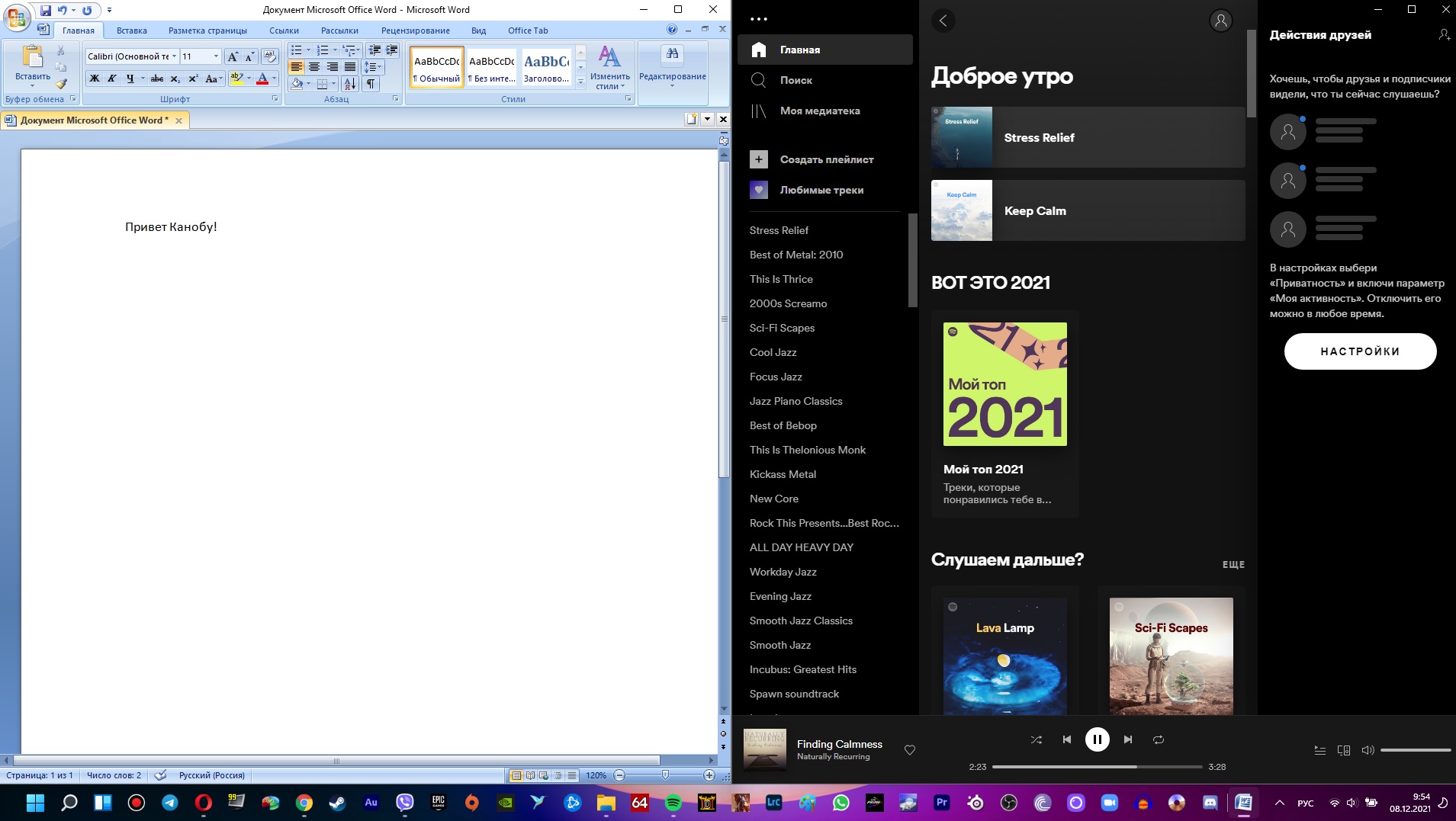
Task: Open the Spotify queue icon
Action: click(x=1319, y=750)
